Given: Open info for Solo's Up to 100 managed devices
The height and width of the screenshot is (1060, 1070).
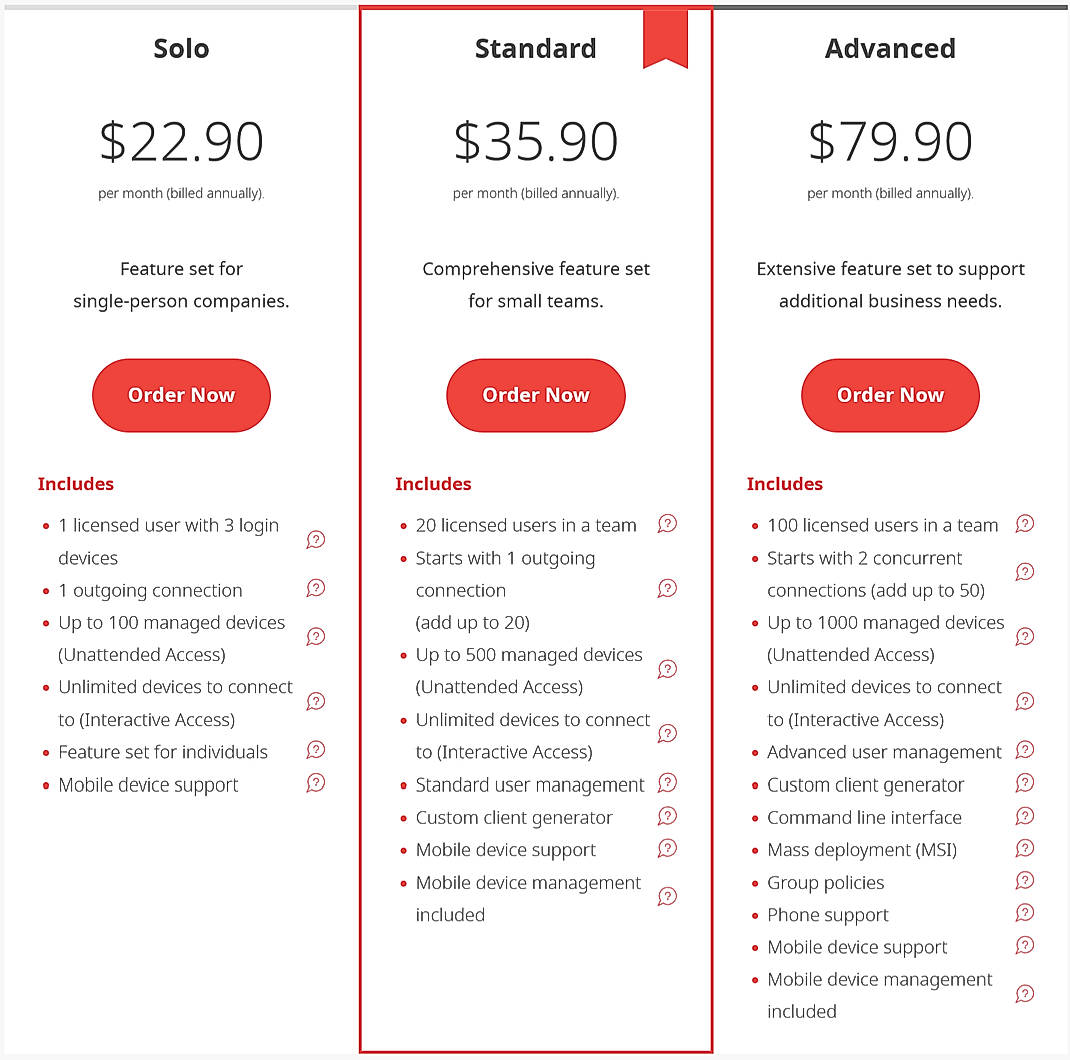Looking at the screenshot, I should [316, 636].
